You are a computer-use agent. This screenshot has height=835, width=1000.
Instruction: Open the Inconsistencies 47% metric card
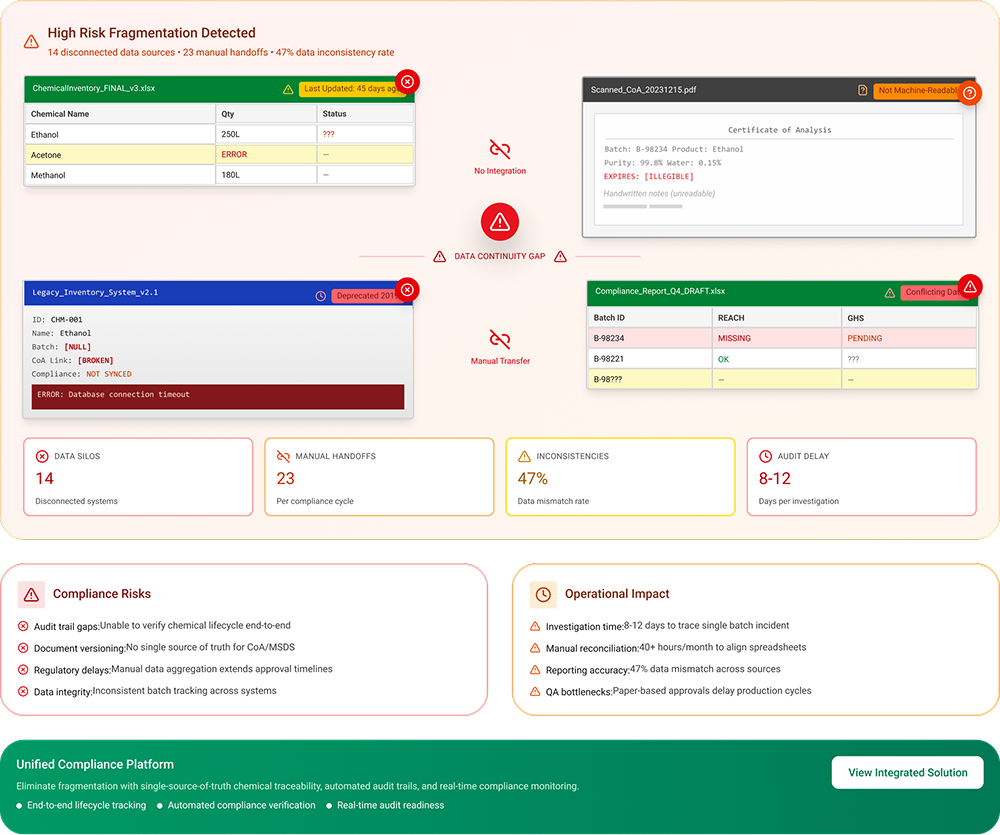[620, 477]
